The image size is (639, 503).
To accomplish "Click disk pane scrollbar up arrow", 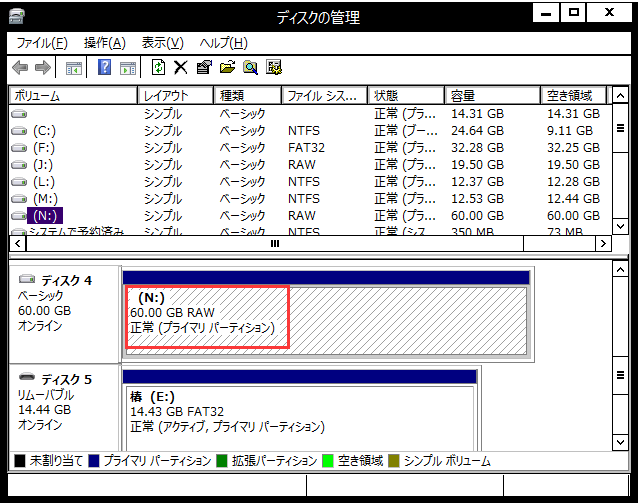I will point(620,269).
